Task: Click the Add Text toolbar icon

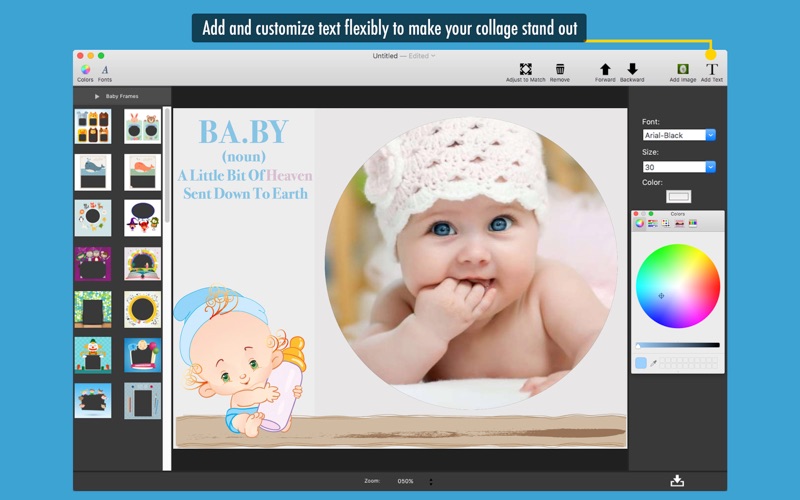Action: tap(712, 72)
